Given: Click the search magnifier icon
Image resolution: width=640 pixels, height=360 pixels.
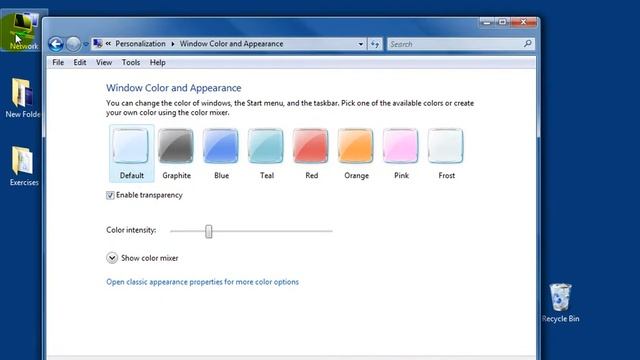Looking at the screenshot, I should click(x=528, y=43).
